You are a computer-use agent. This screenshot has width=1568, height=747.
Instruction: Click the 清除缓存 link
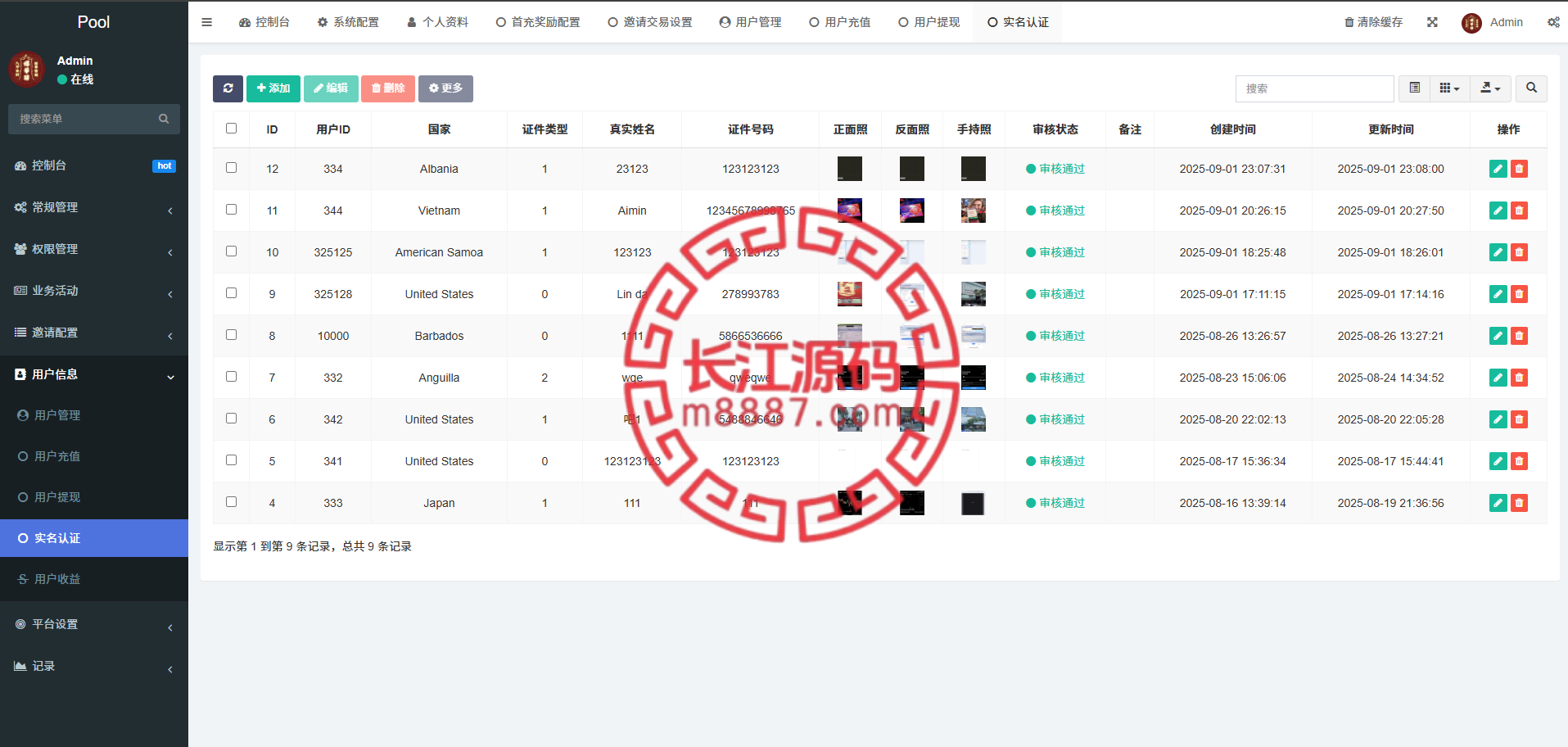pos(1374,22)
